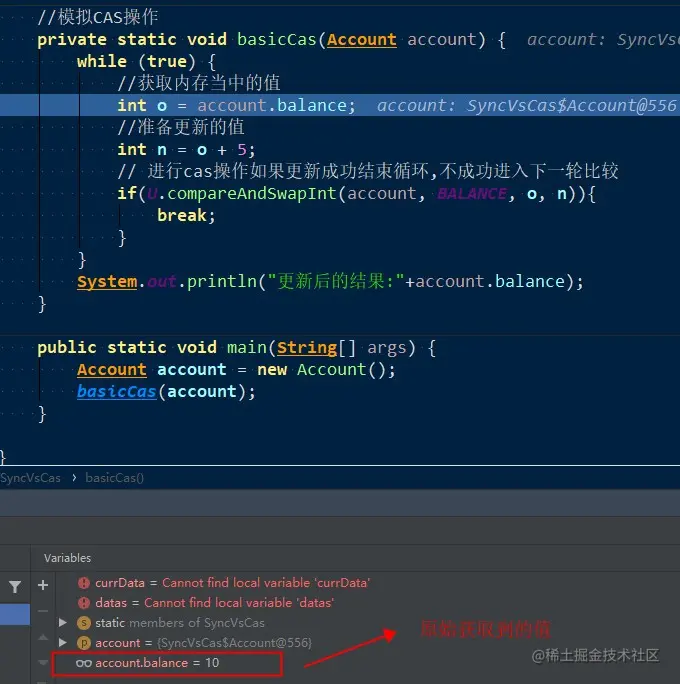Click the frames filter funnel icon
Screen dimensions: 680x684
click(x=15, y=587)
